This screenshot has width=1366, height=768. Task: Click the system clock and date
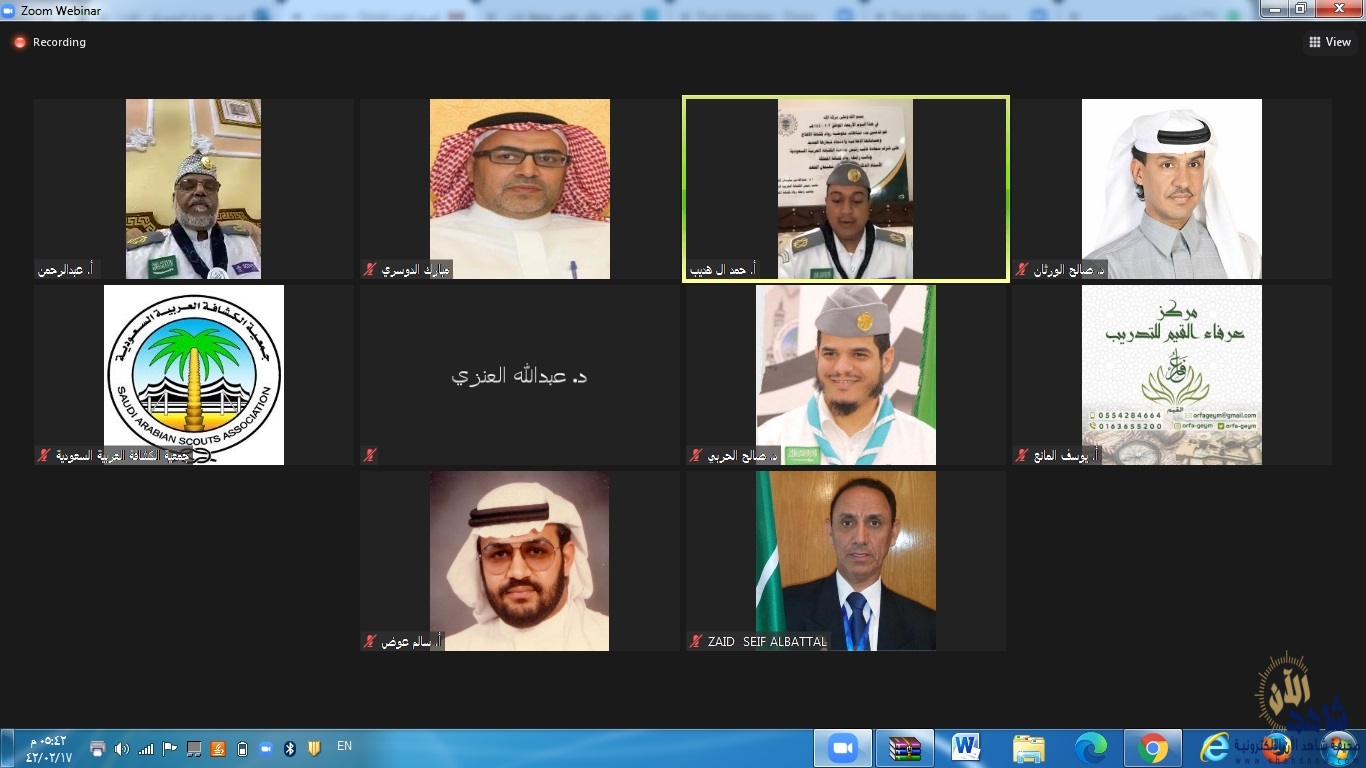(x=48, y=748)
